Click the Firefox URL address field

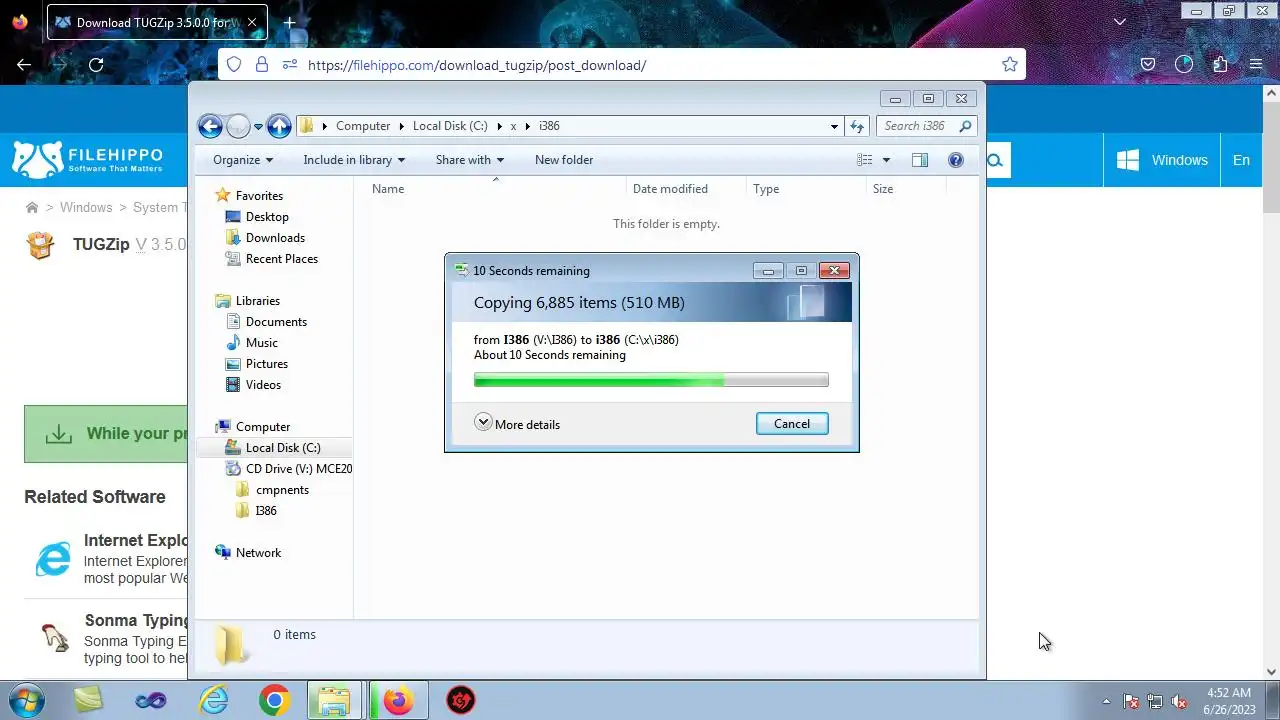(650, 65)
